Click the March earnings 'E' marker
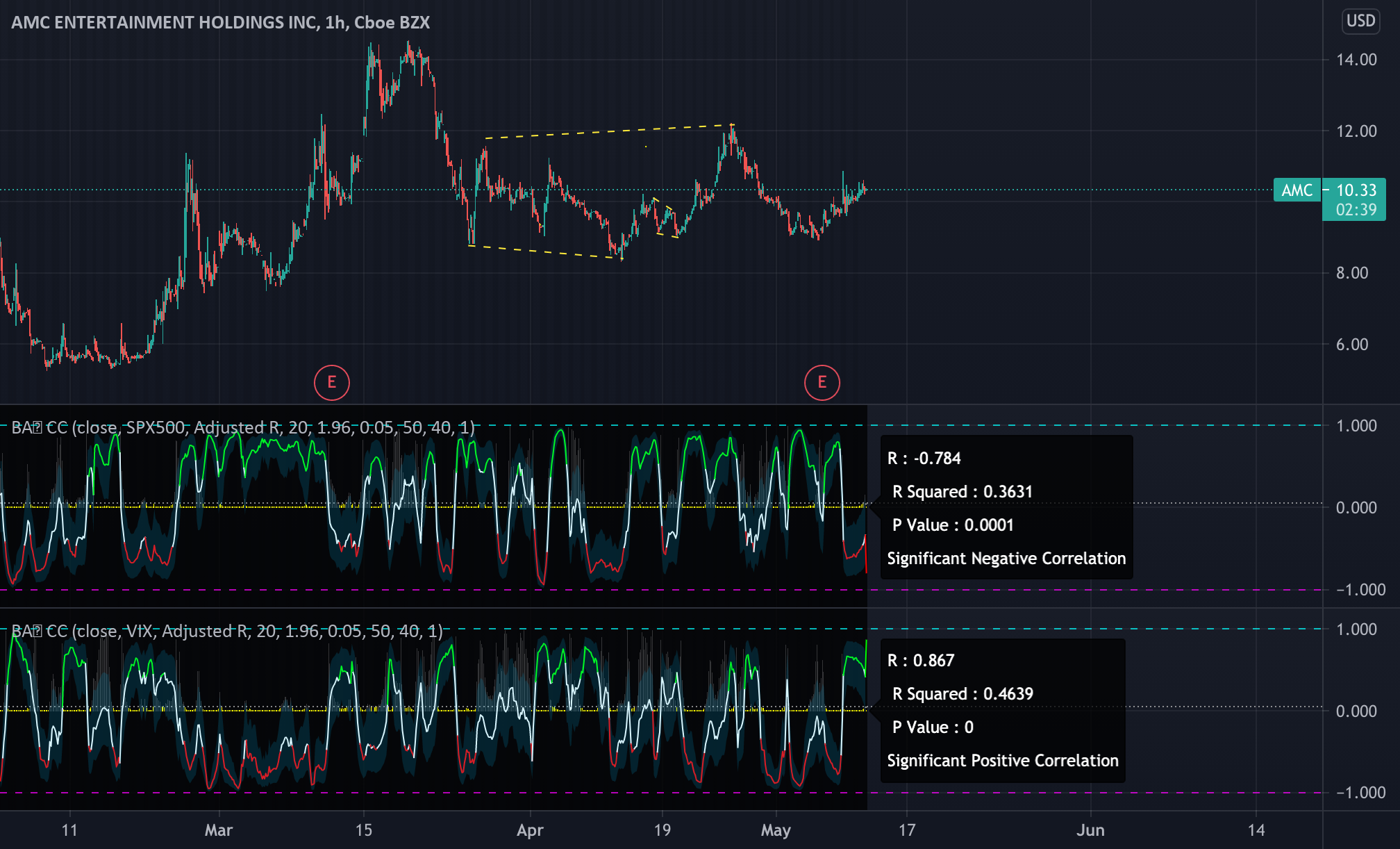Image resolution: width=1400 pixels, height=849 pixels. coord(331,381)
